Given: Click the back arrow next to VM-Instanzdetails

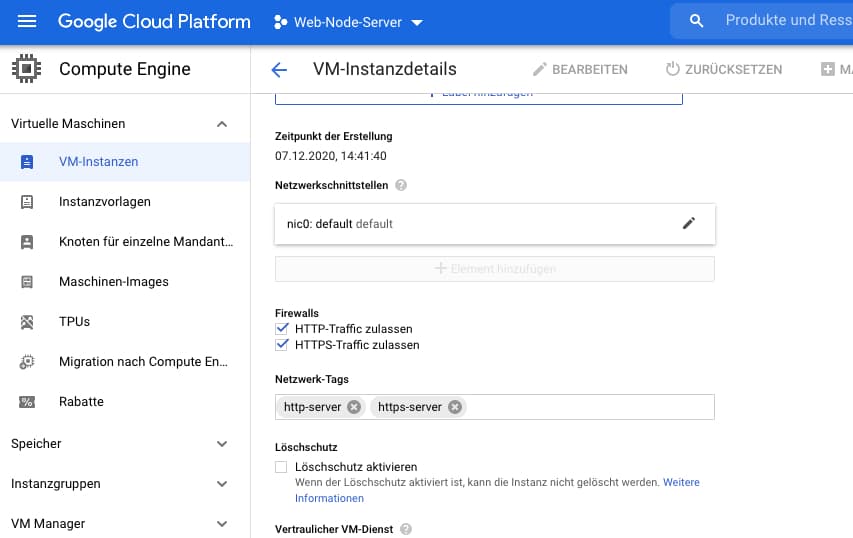Looking at the screenshot, I should (x=279, y=69).
